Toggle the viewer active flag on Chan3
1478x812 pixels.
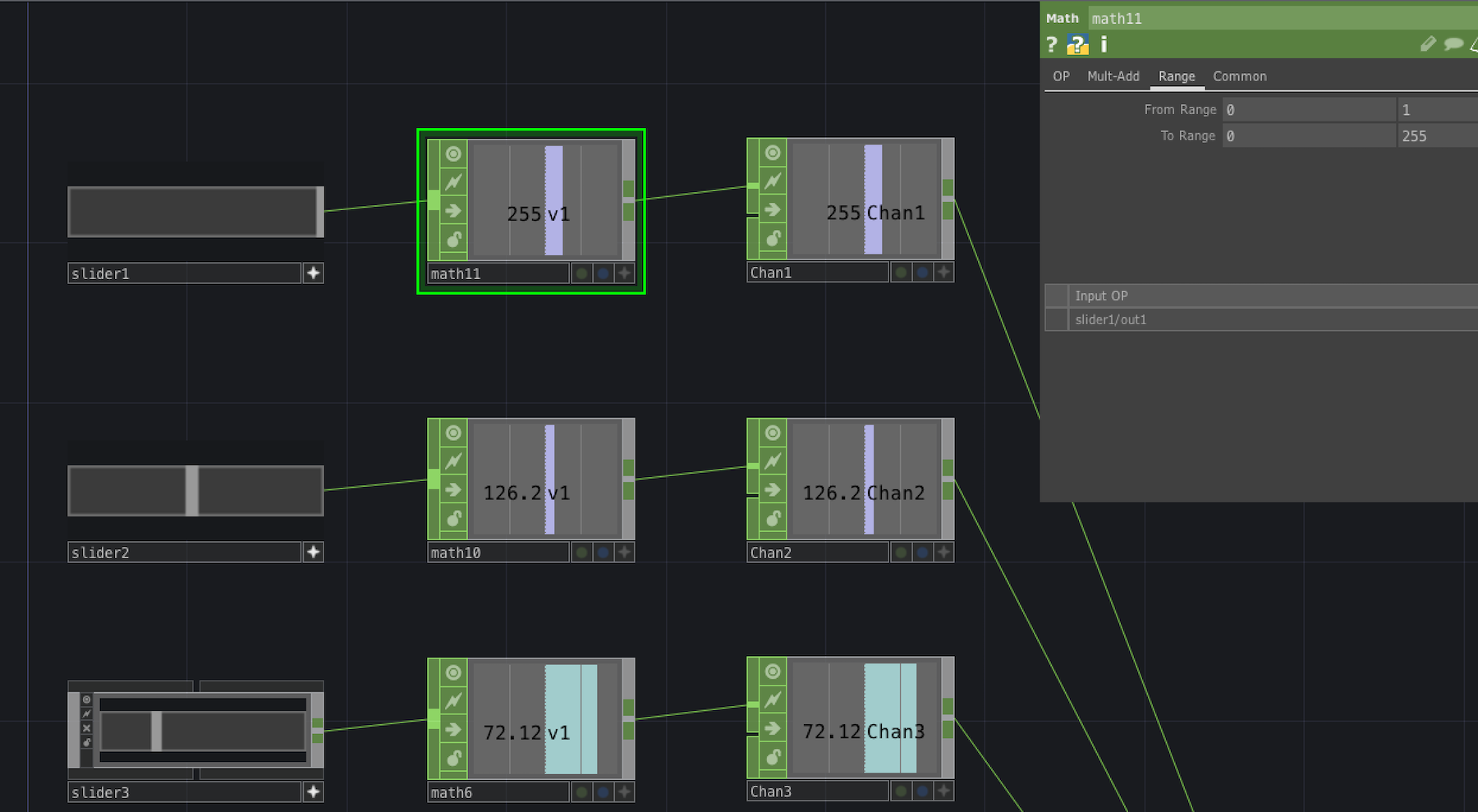coord(772,671)
